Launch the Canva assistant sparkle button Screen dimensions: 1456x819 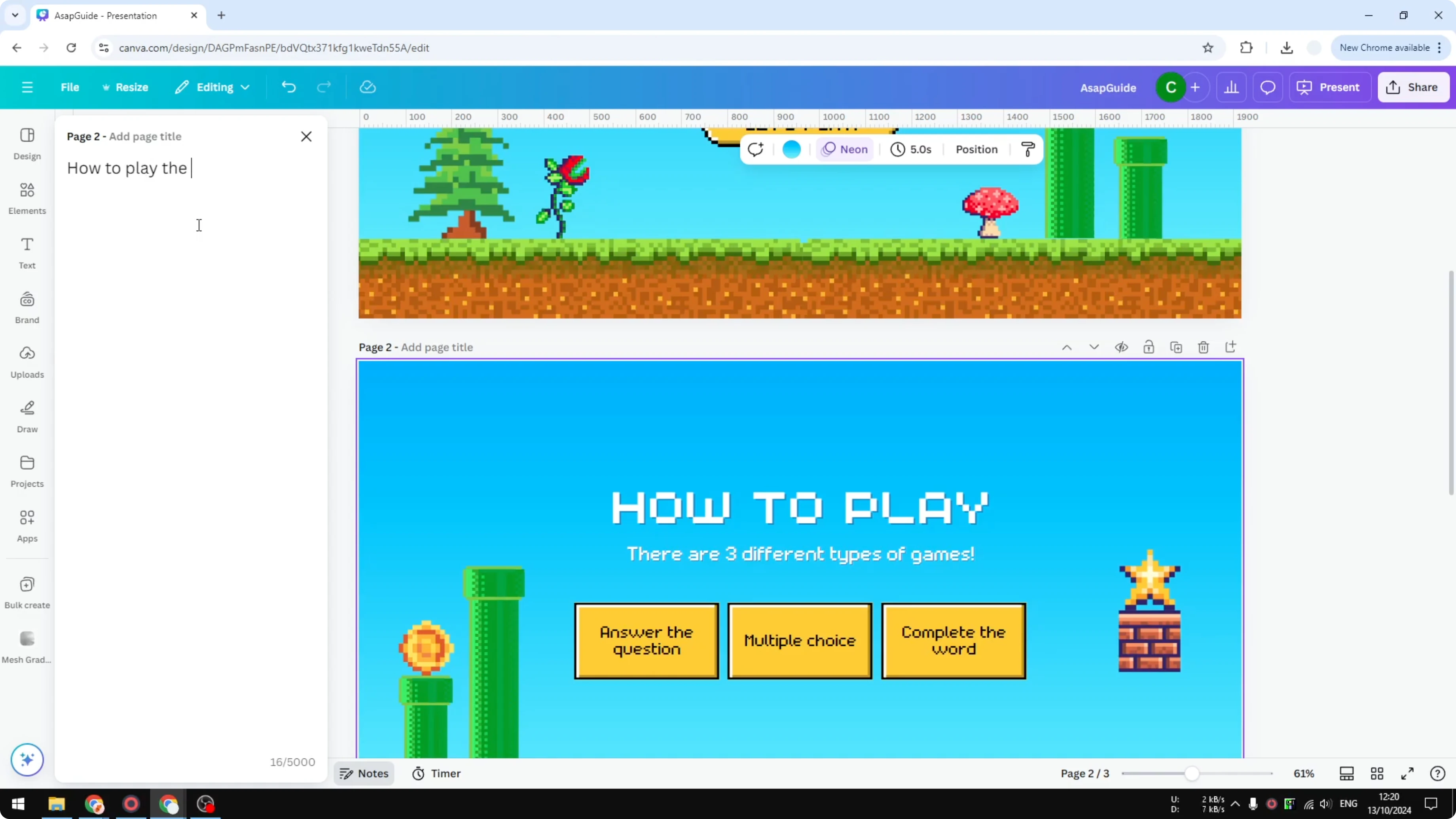[x=27, y=759]
